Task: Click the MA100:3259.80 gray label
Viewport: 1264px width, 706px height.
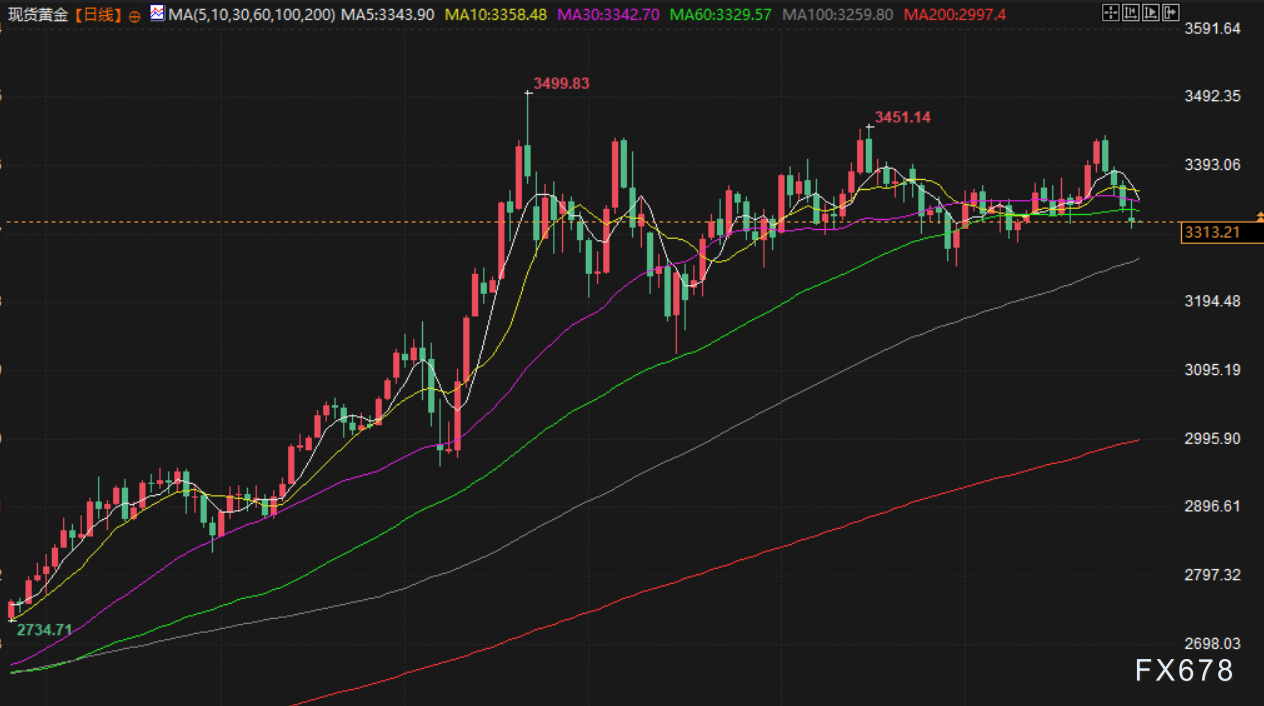Action: pos(837,15)
